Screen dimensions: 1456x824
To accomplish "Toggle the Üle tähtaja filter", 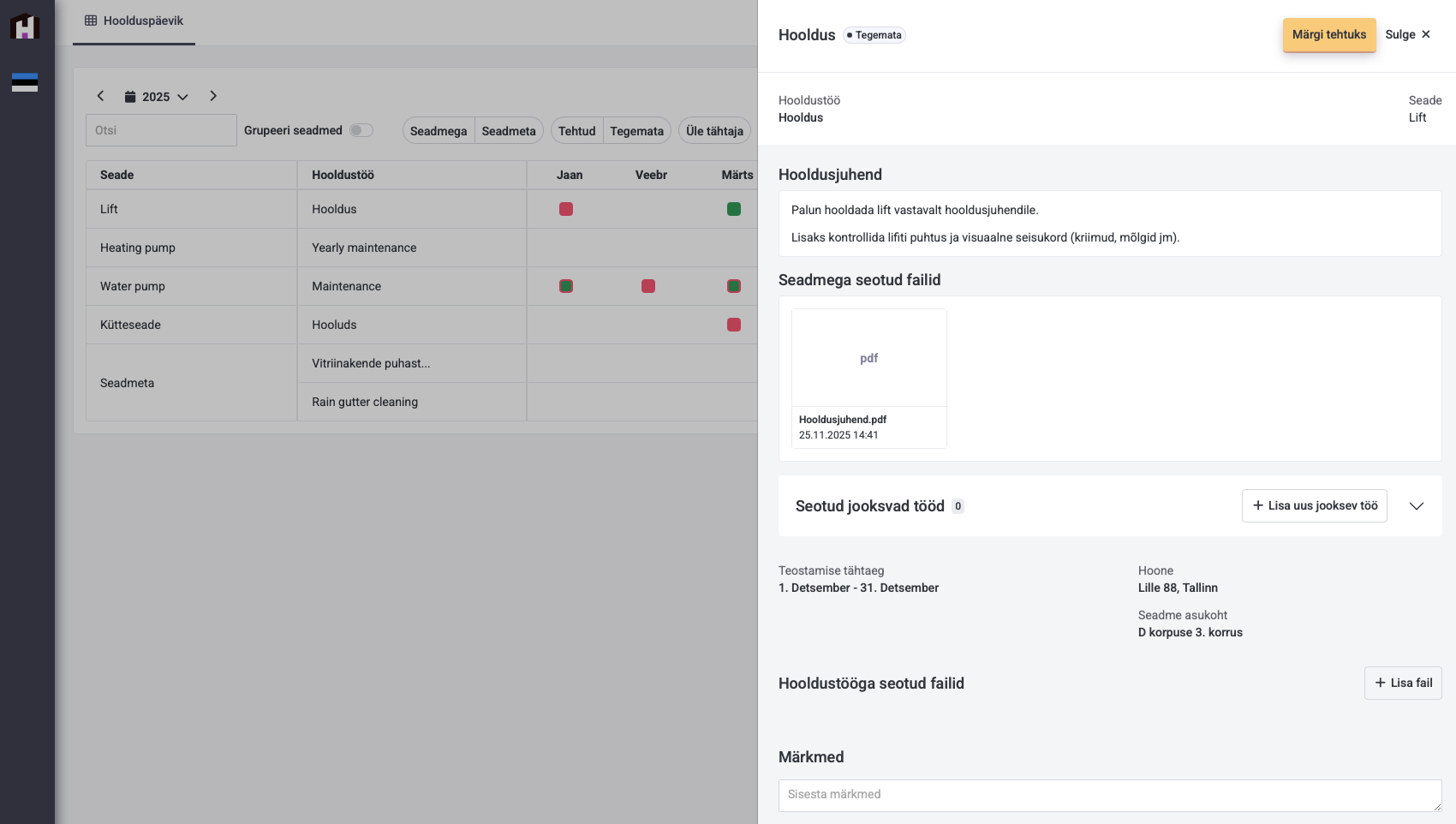I will point(714,131).
